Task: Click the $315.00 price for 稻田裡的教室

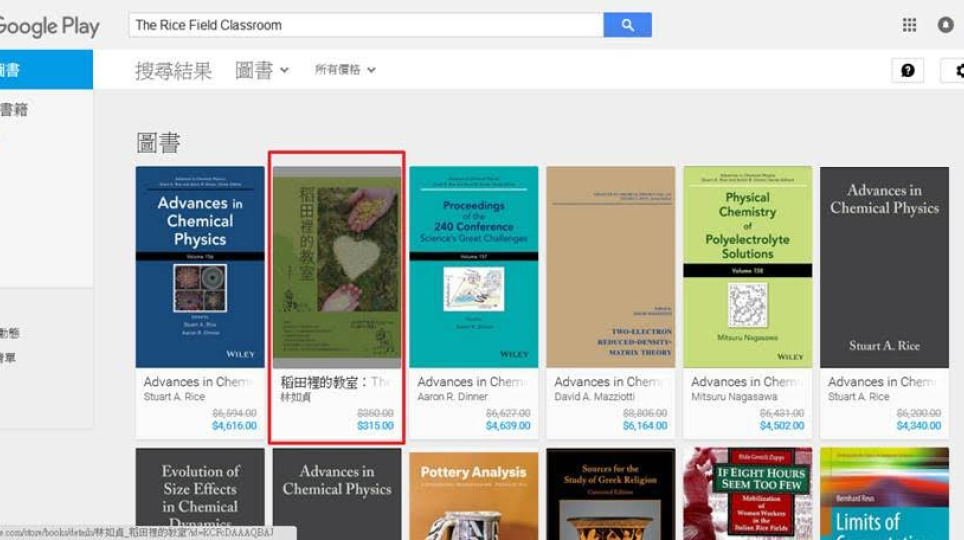Action: coord(375,426)
